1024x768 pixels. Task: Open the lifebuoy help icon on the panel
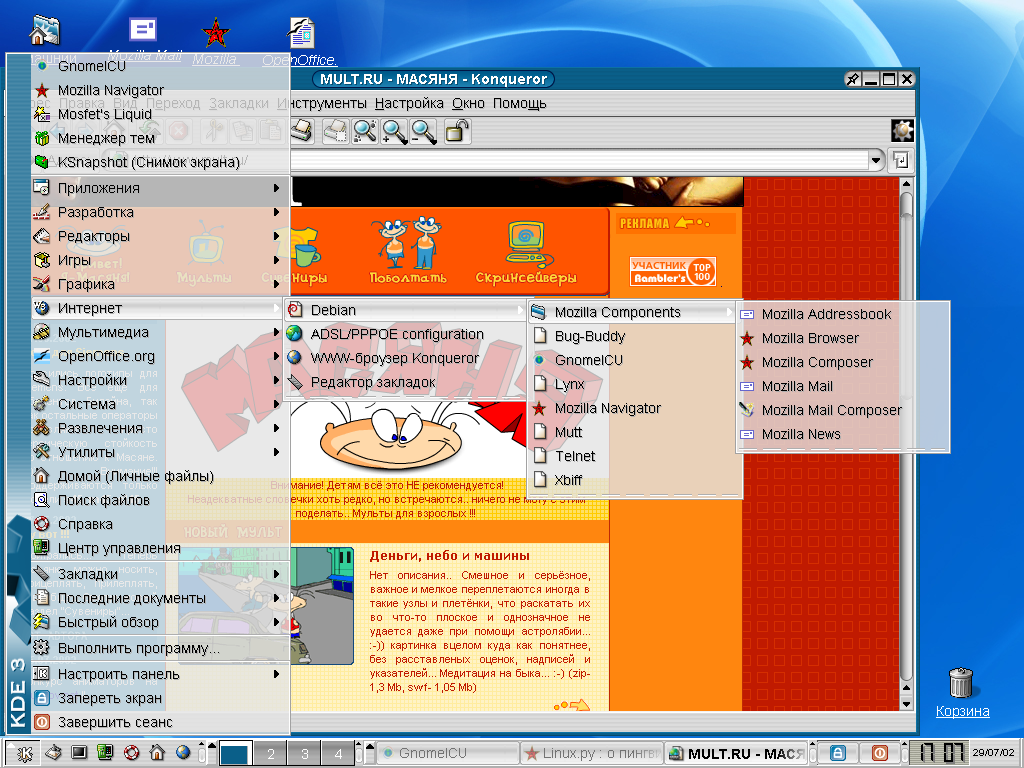(131, 753)
